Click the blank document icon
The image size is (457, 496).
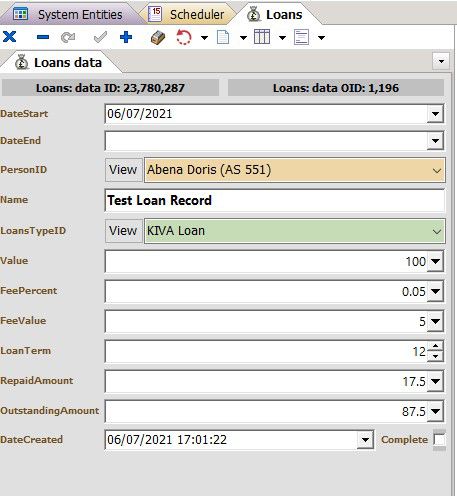point(223,37)
